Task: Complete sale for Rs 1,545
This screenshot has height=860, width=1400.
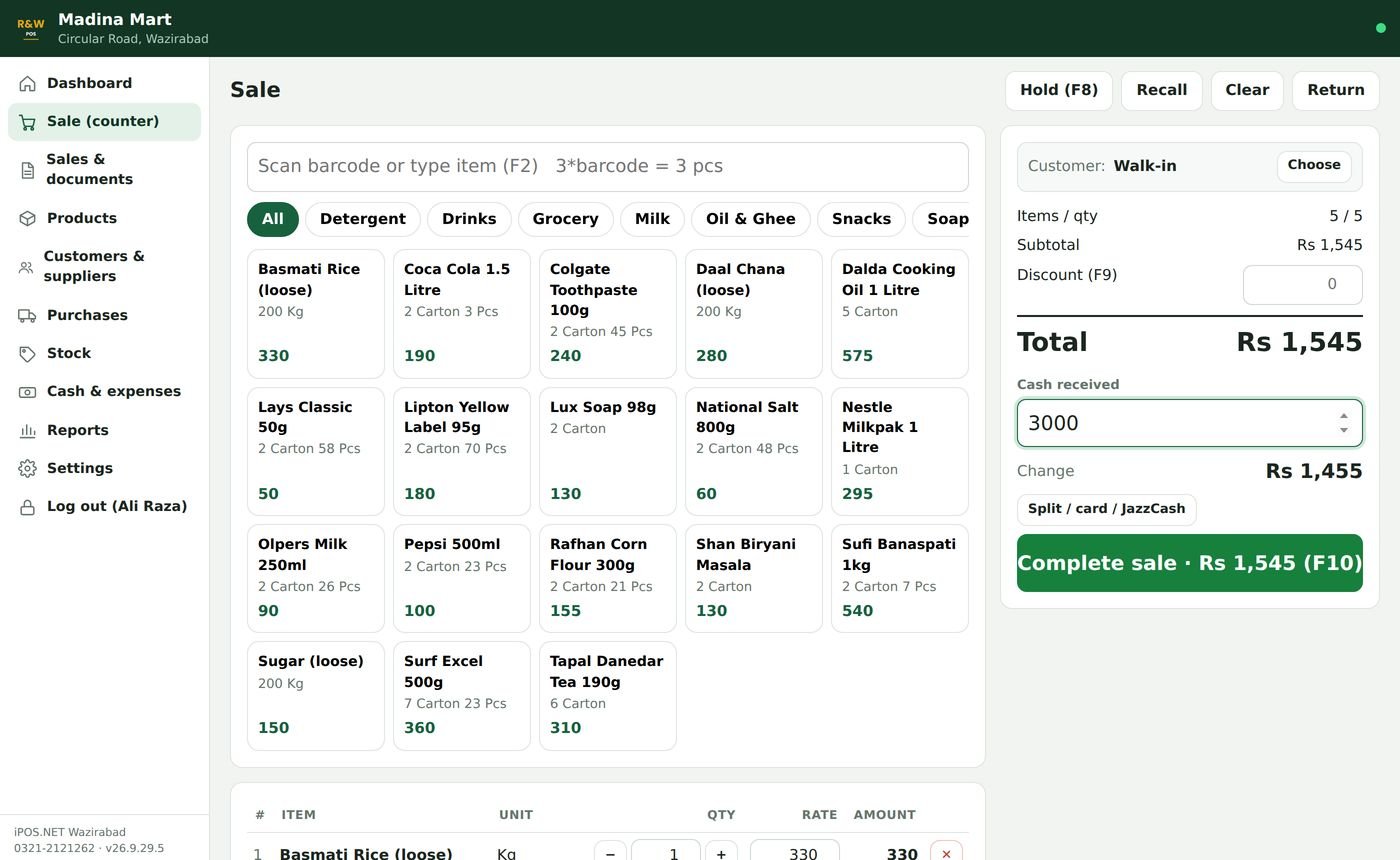Action: click(x=1190, y=563)
